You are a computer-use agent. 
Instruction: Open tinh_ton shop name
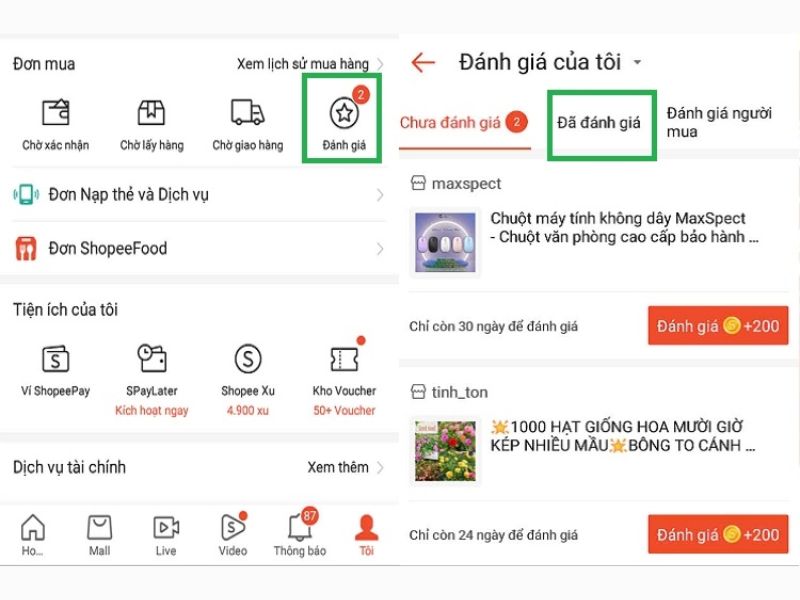click(x=460, y=392)
